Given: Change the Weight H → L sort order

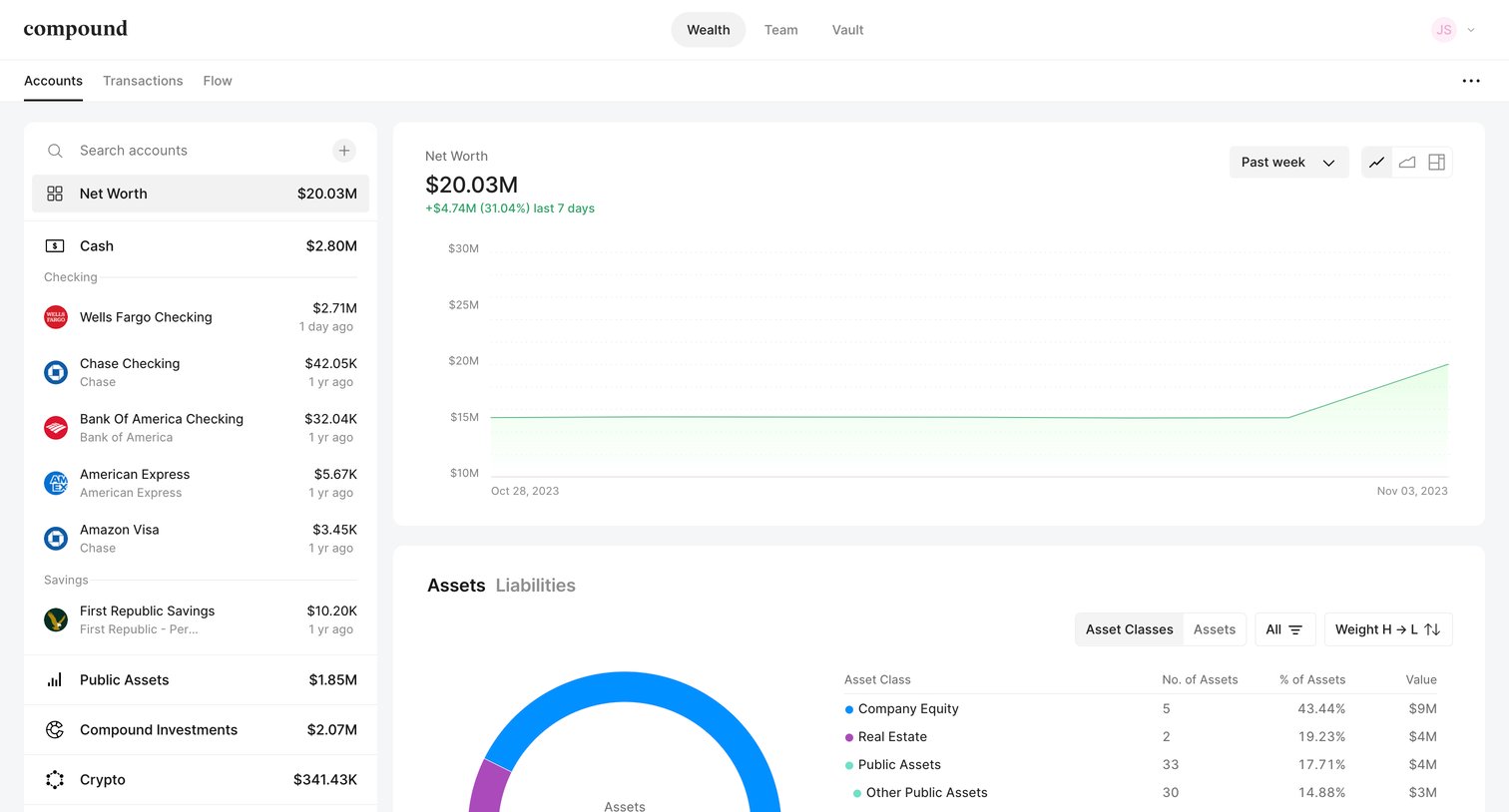Looking at the screenshot, I should [x=1388, y=629].
